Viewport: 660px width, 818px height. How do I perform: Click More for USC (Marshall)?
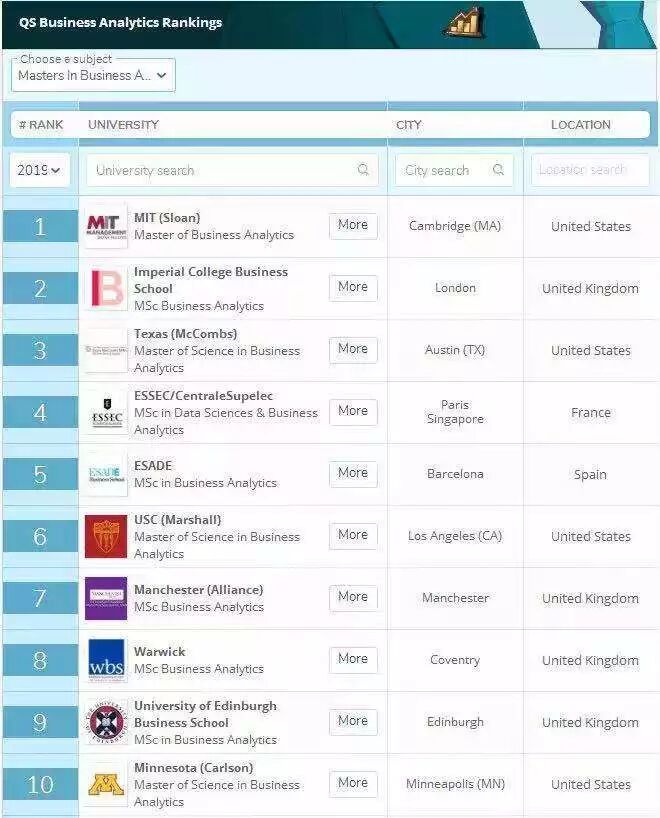(x=353, y=536)
